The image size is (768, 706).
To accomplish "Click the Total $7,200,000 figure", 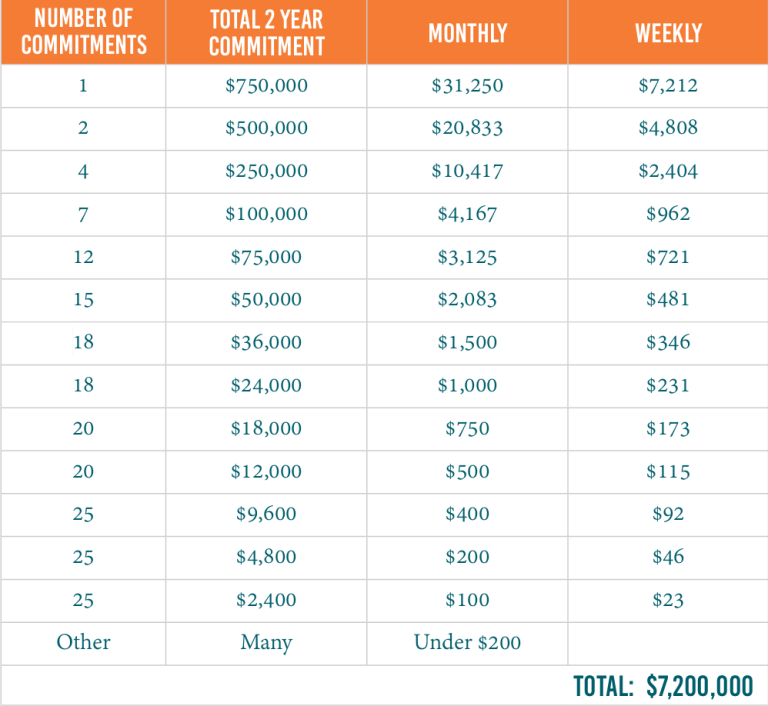I will click(663, 686).
